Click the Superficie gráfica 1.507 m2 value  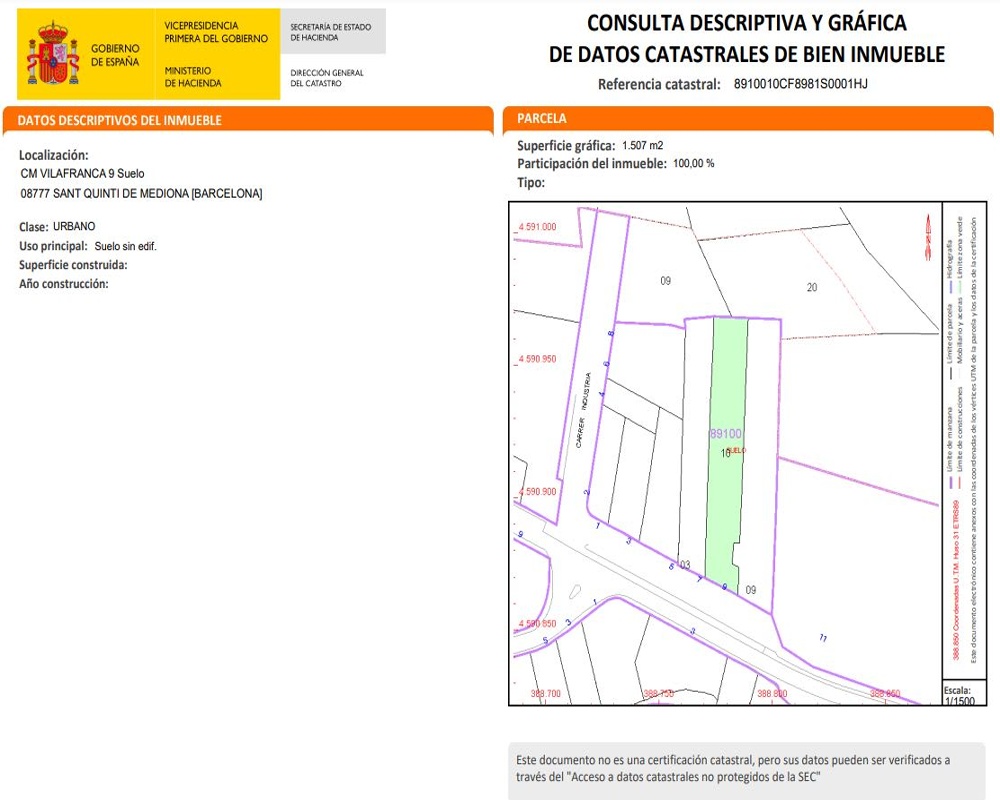click(x=642, y=146)
